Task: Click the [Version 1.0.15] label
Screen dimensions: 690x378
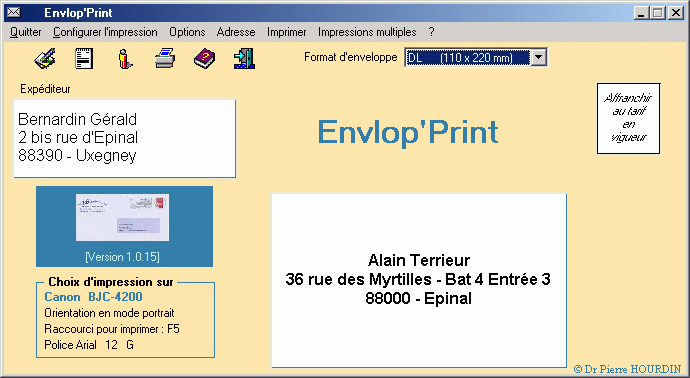Action: [122, 257]
